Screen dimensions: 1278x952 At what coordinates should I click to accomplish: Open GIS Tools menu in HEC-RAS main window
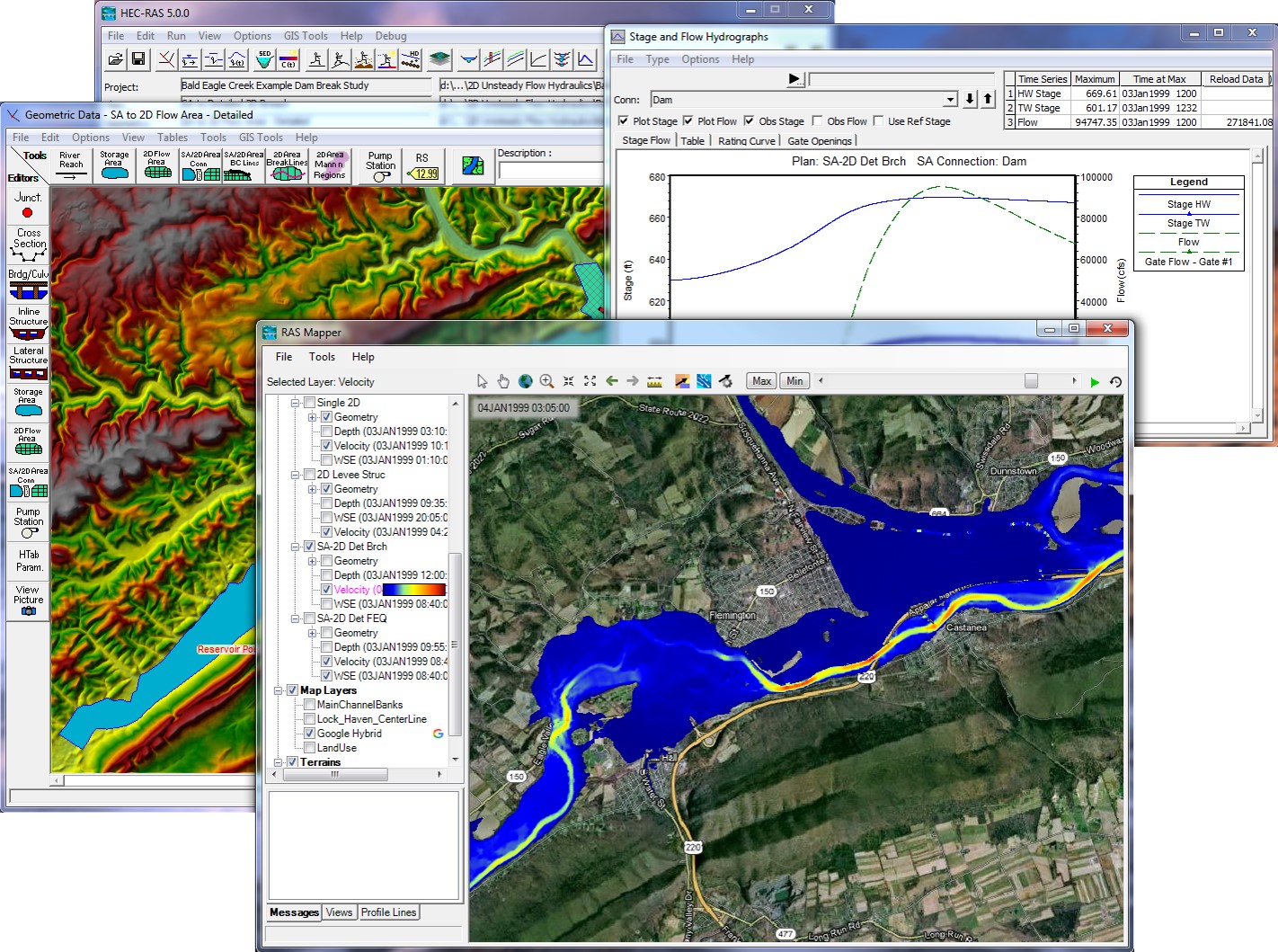click(x=306, y=36)
